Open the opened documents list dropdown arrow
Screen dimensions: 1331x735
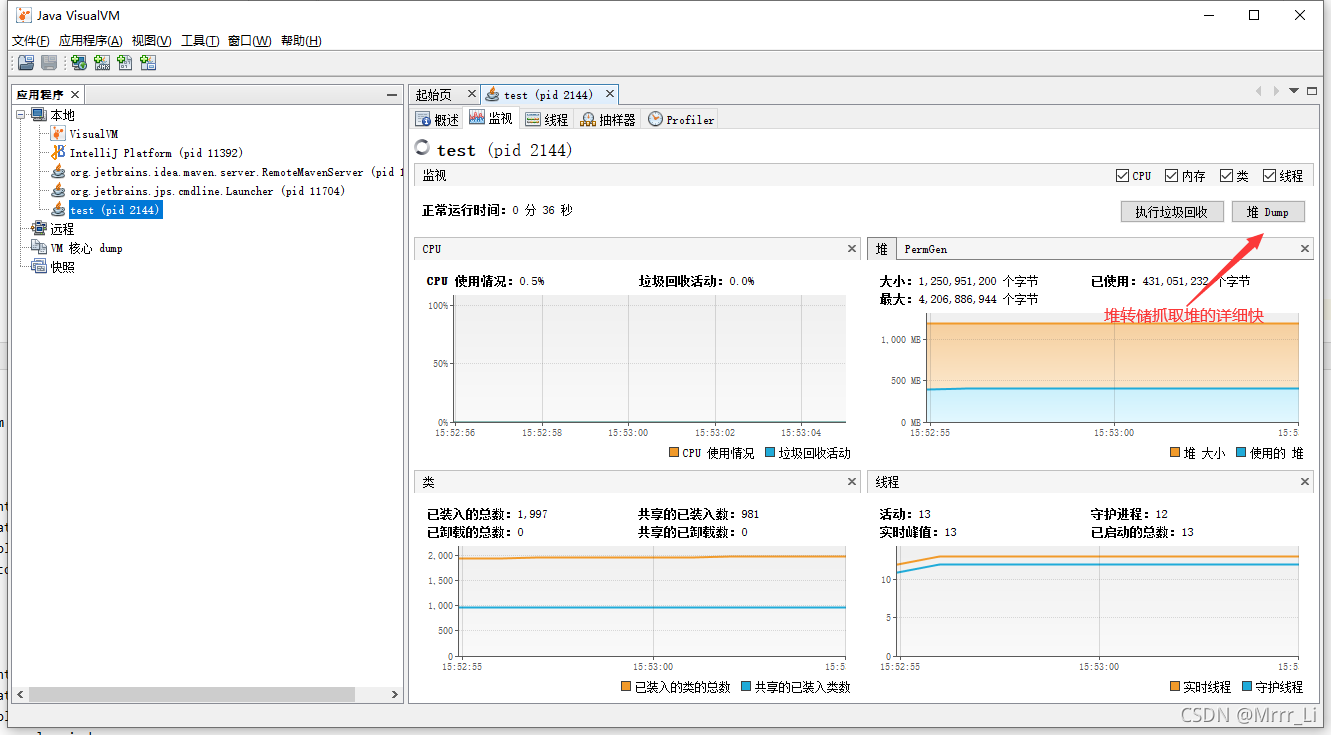(x=1294, y=91)
